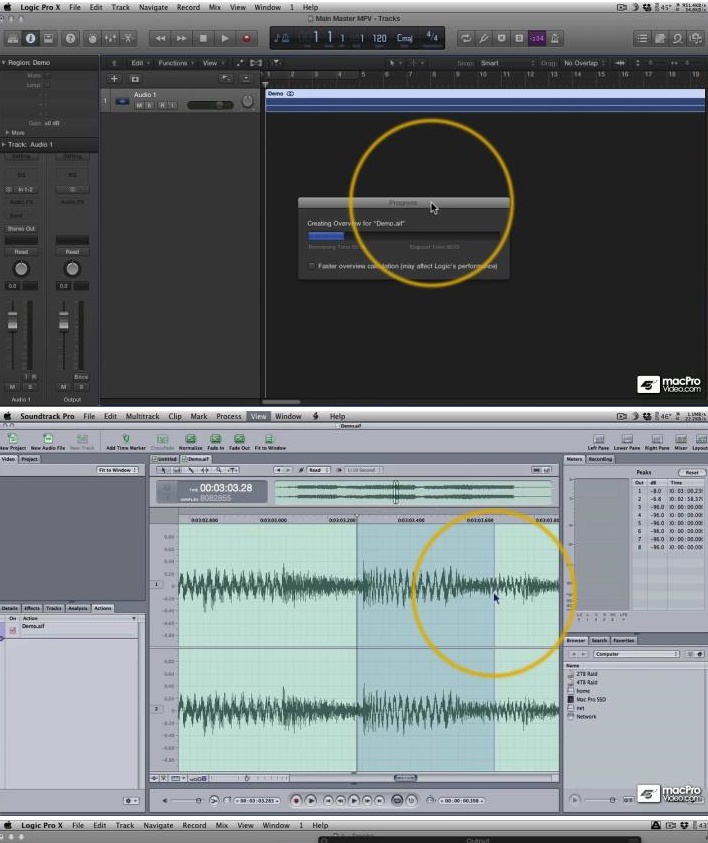Expand the More section in Region inspector
Viewport: 708px width, 843px height.
click(x=7, y=132)
